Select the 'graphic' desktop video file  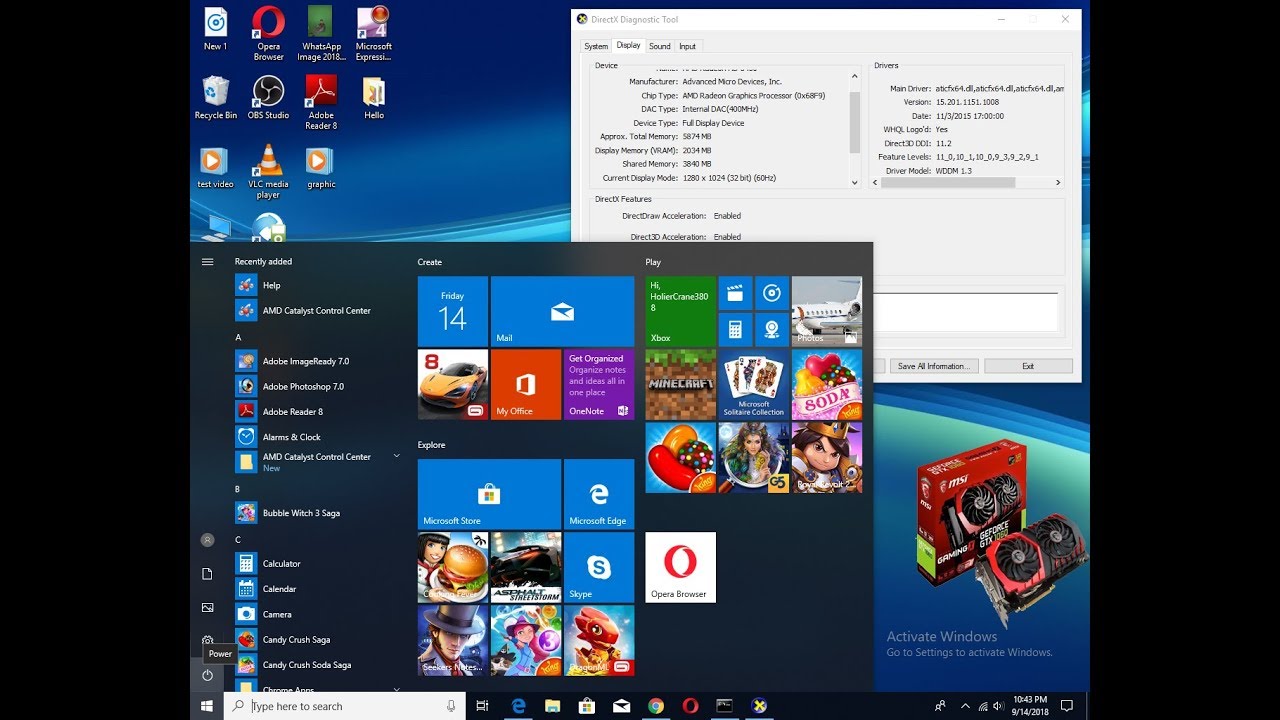point(321,167)
